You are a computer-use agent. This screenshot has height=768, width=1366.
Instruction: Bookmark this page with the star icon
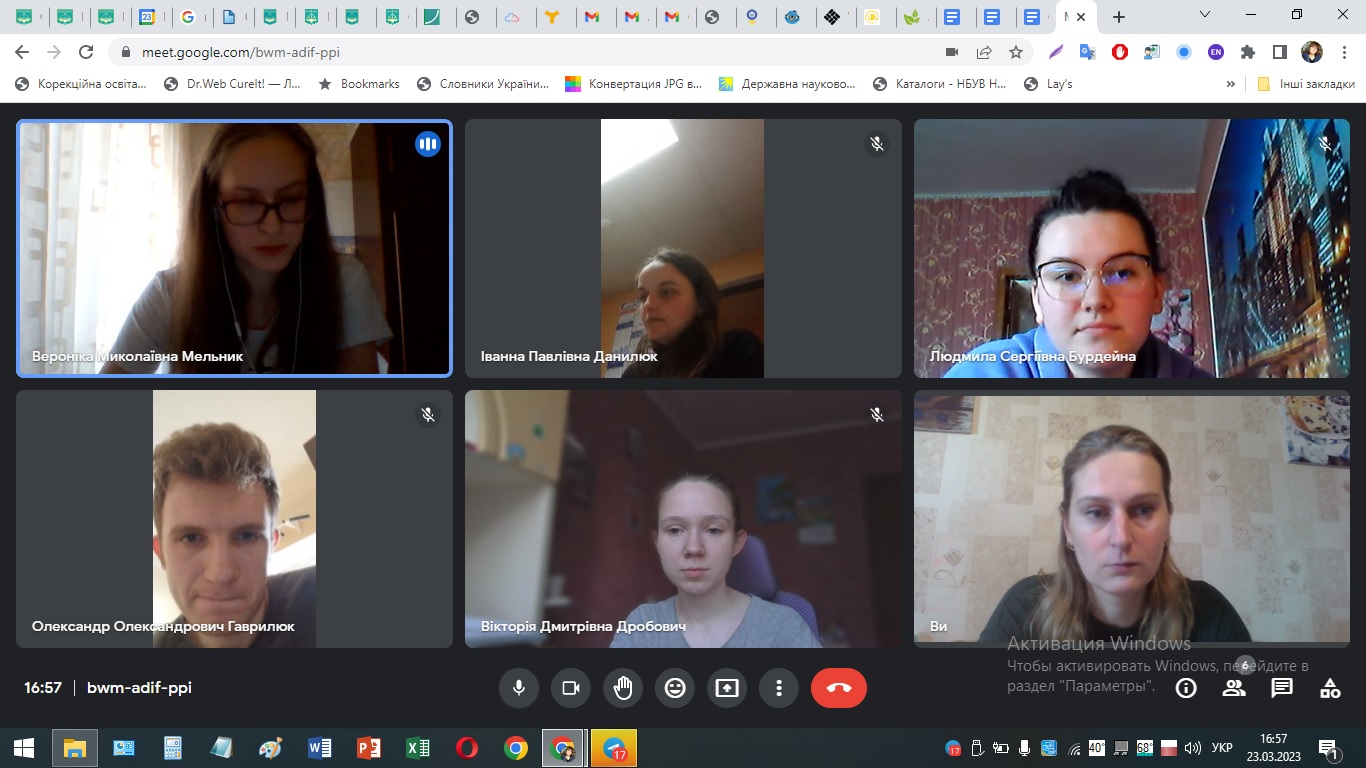[x=1016, y=52]
